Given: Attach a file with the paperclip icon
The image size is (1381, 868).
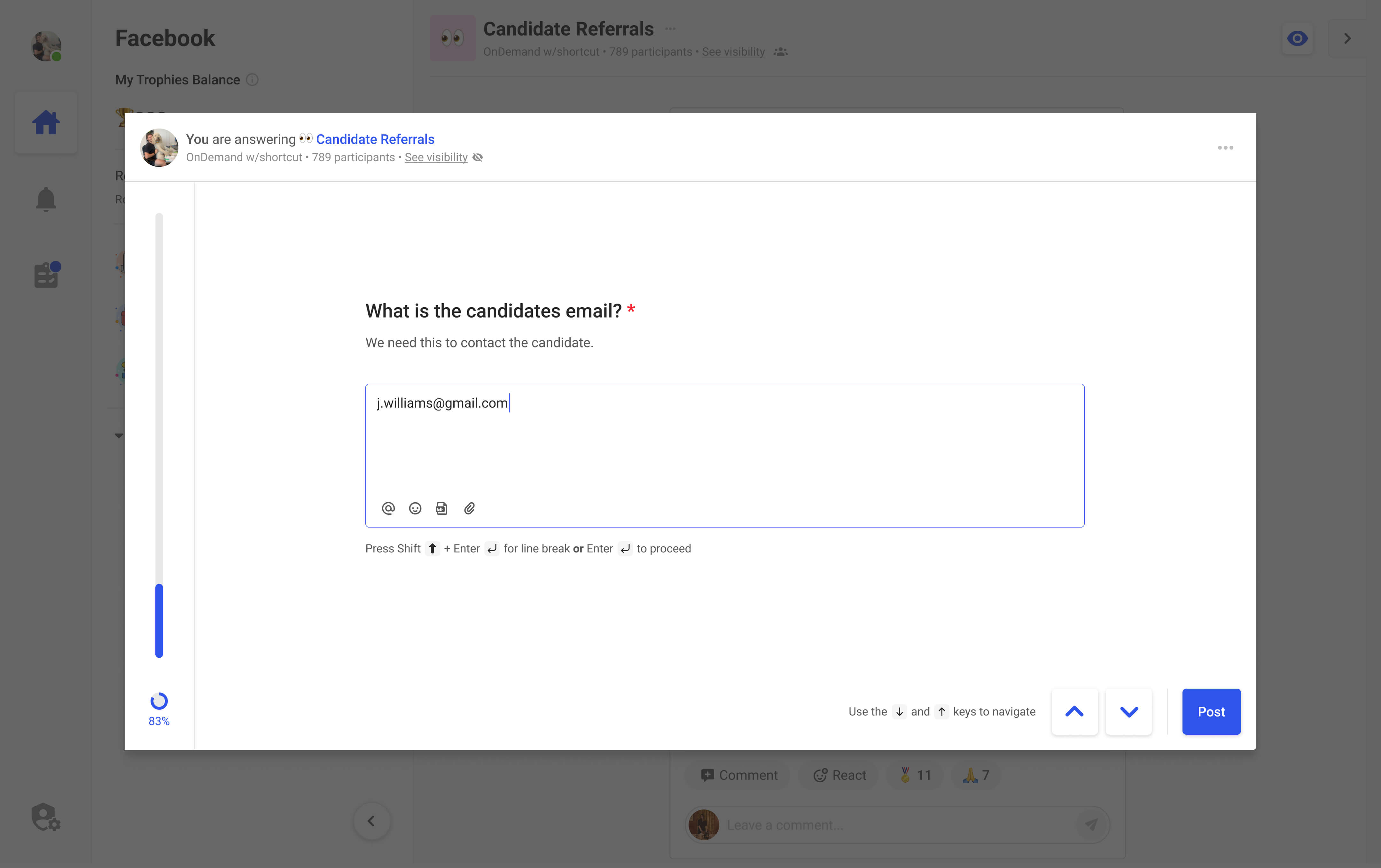Looking at the screenshot, I should 469,508.
